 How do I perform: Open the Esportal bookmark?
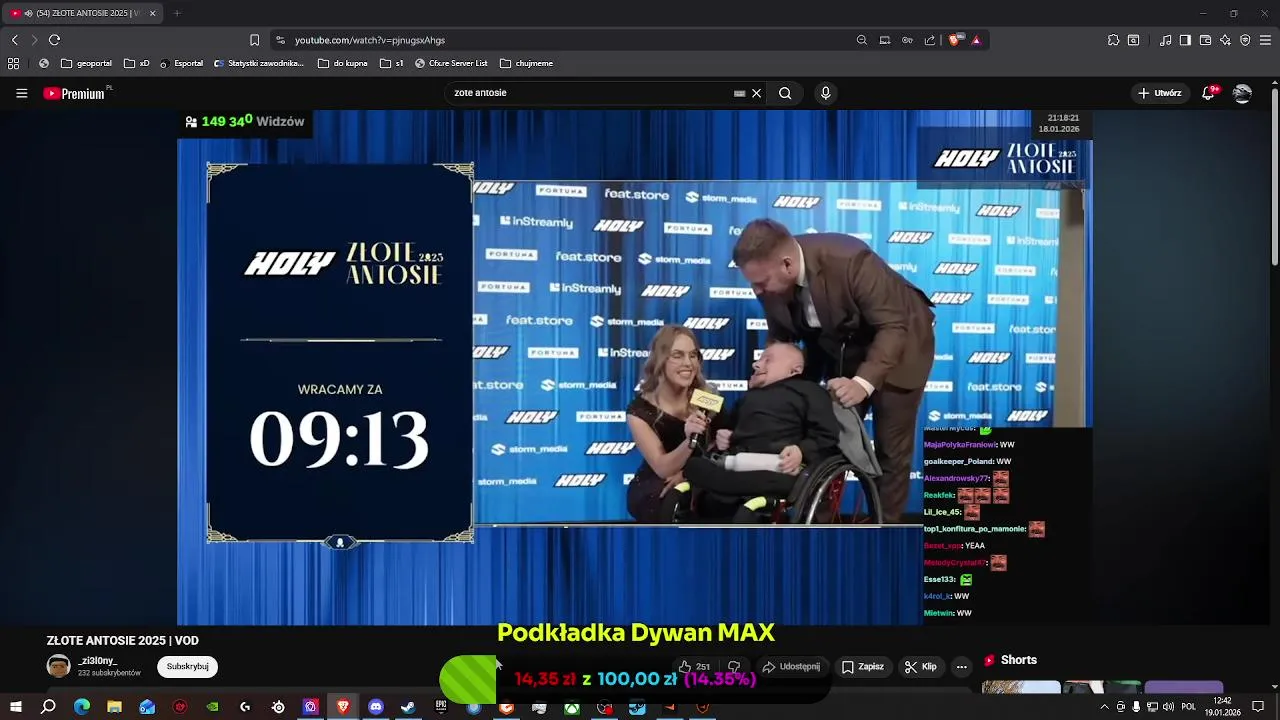tap(181, 63)
